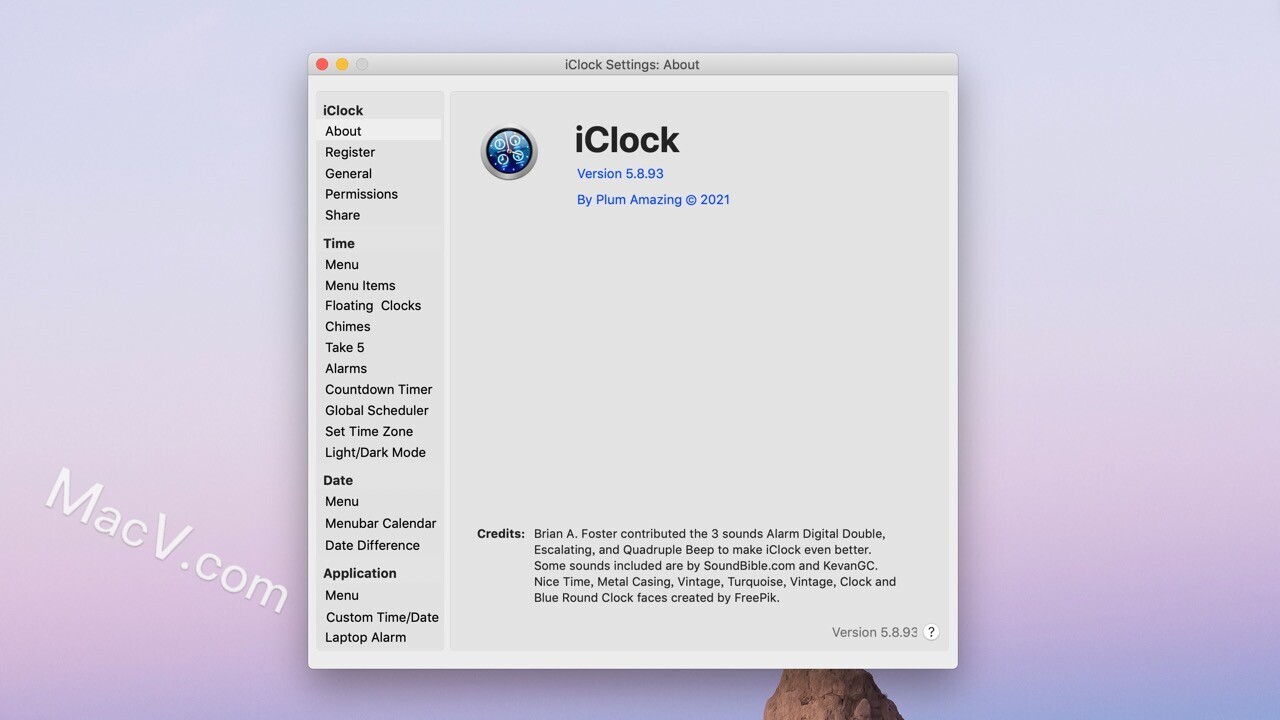The width and height of the screenshot is (1280, 720).
Task: Open help with the question mark button
Action: [931, 632]
